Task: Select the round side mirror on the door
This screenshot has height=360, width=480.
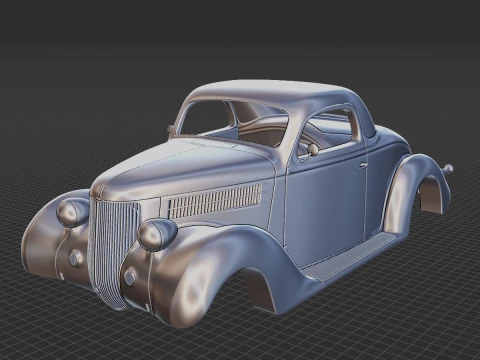Action: click(313, 149)
